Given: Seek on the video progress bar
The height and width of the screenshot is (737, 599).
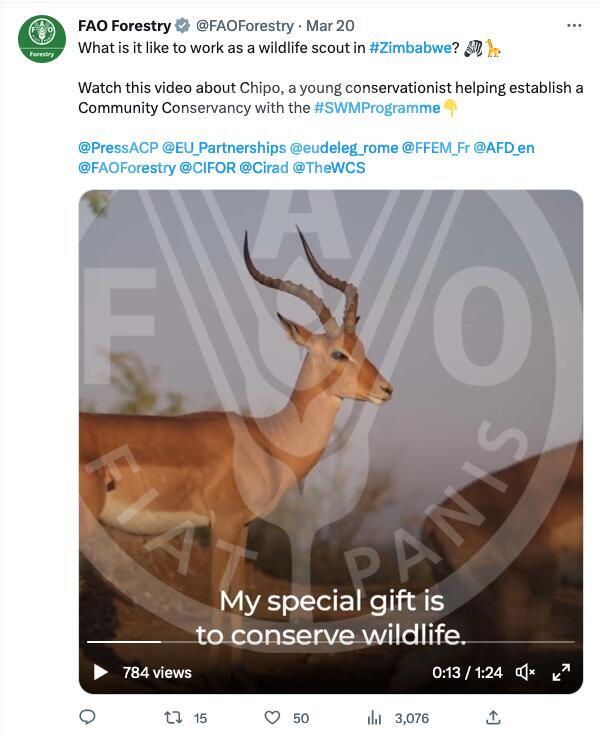Looking at the screenshot, I should (331, 642).
